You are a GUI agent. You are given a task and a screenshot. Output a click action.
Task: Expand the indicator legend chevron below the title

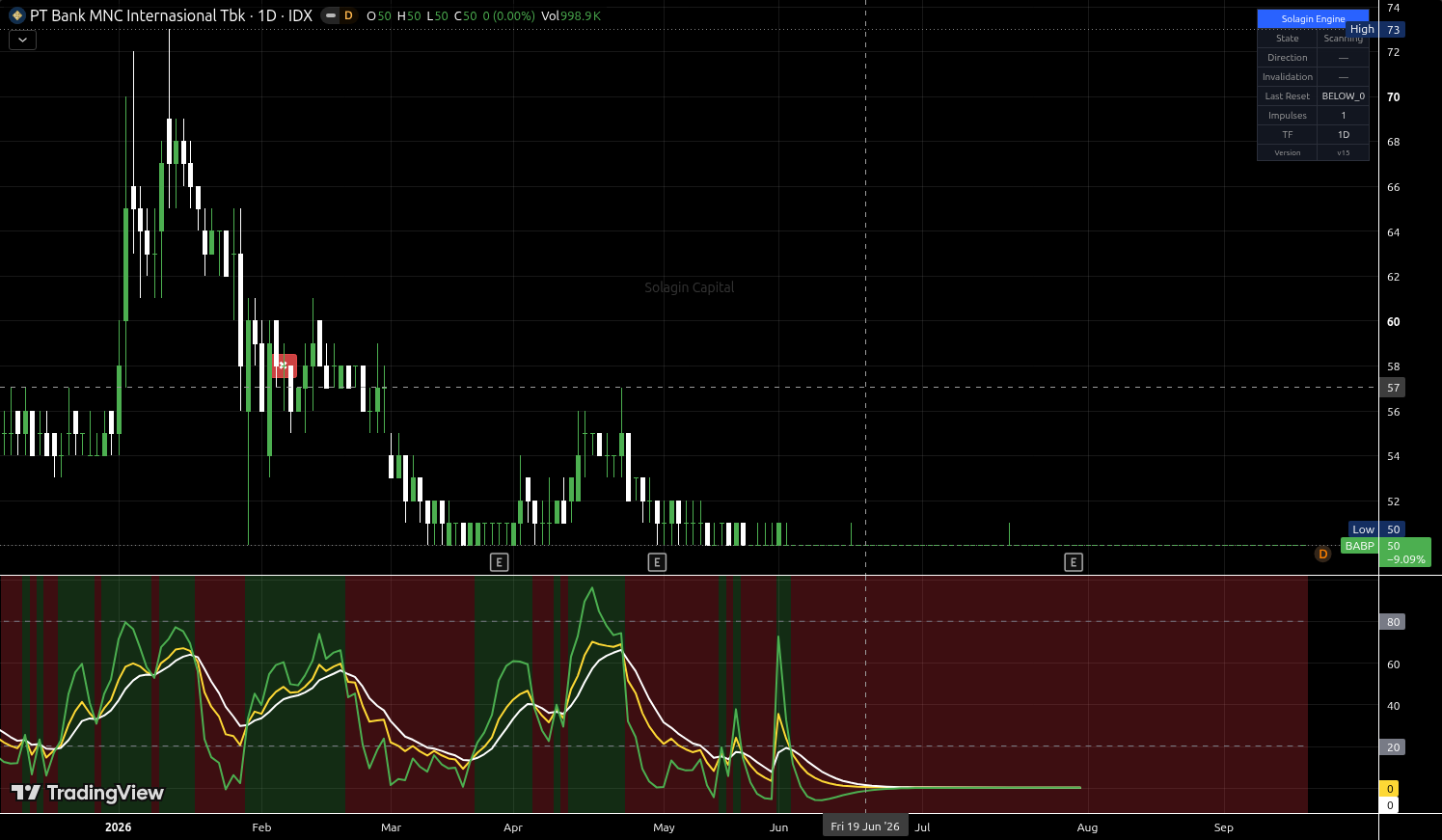22,41
